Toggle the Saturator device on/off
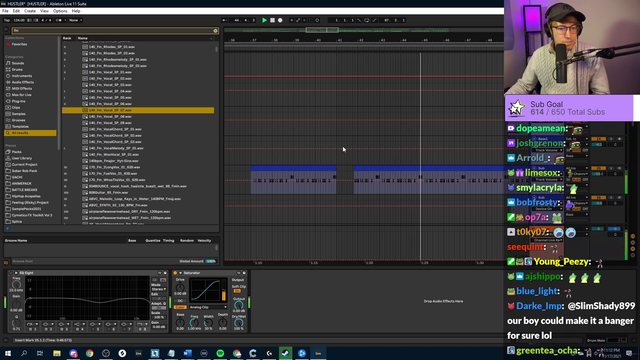640x360 pixels. pos(175,273)
